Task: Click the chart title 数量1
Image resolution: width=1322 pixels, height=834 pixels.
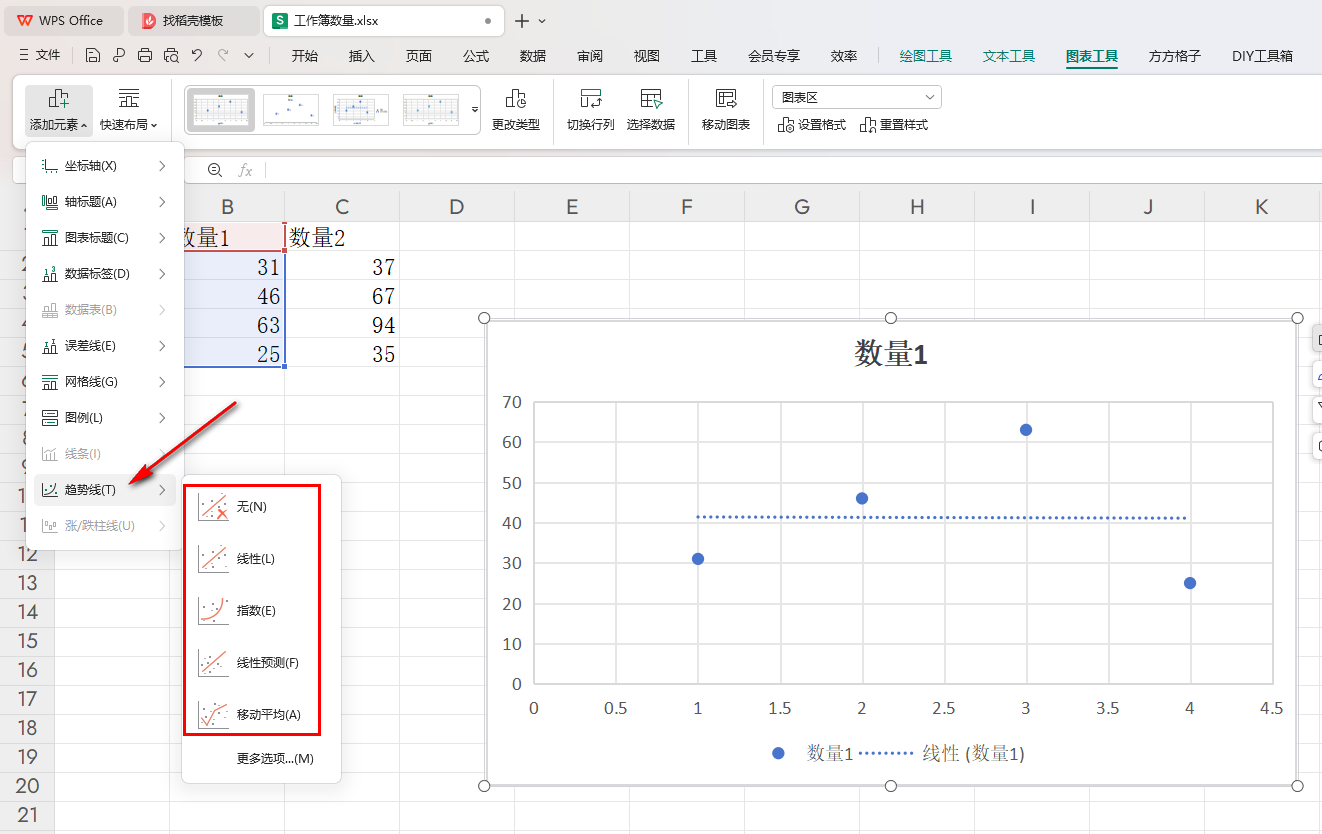Action: (891, 354)
